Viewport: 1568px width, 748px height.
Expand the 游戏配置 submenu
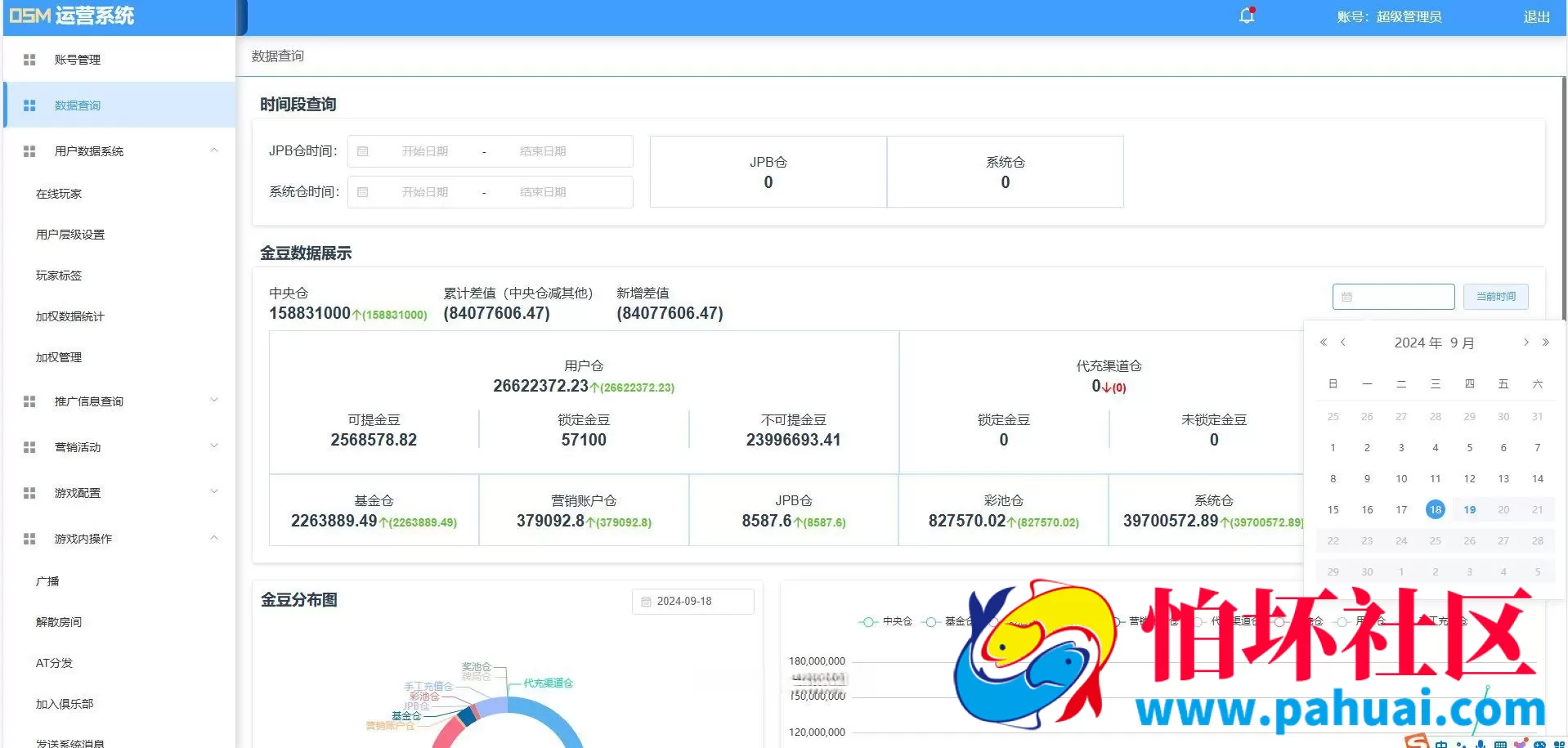pyautogui.click(x=214, y=492)
